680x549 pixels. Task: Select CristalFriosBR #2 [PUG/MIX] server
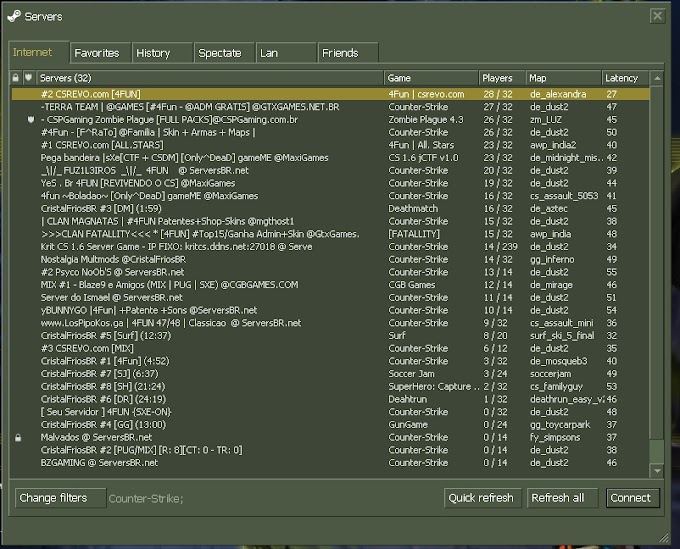point(330,450)
